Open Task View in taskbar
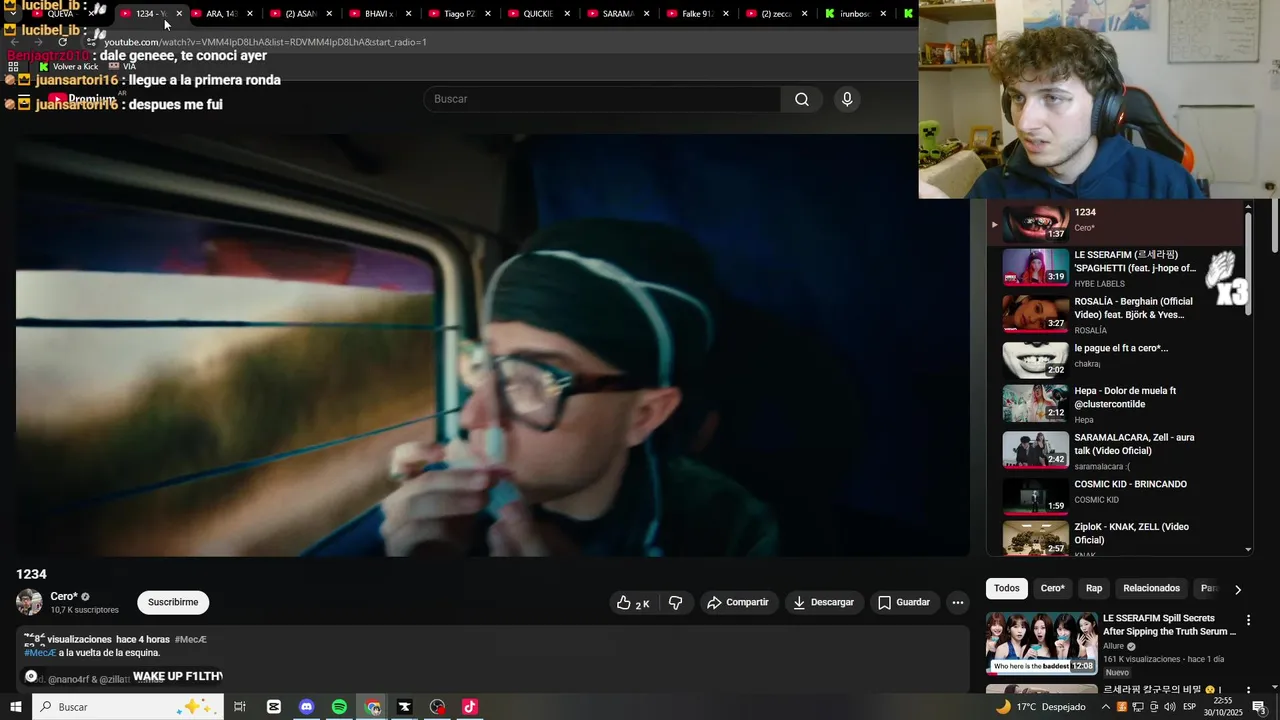 tap(240, 707)
